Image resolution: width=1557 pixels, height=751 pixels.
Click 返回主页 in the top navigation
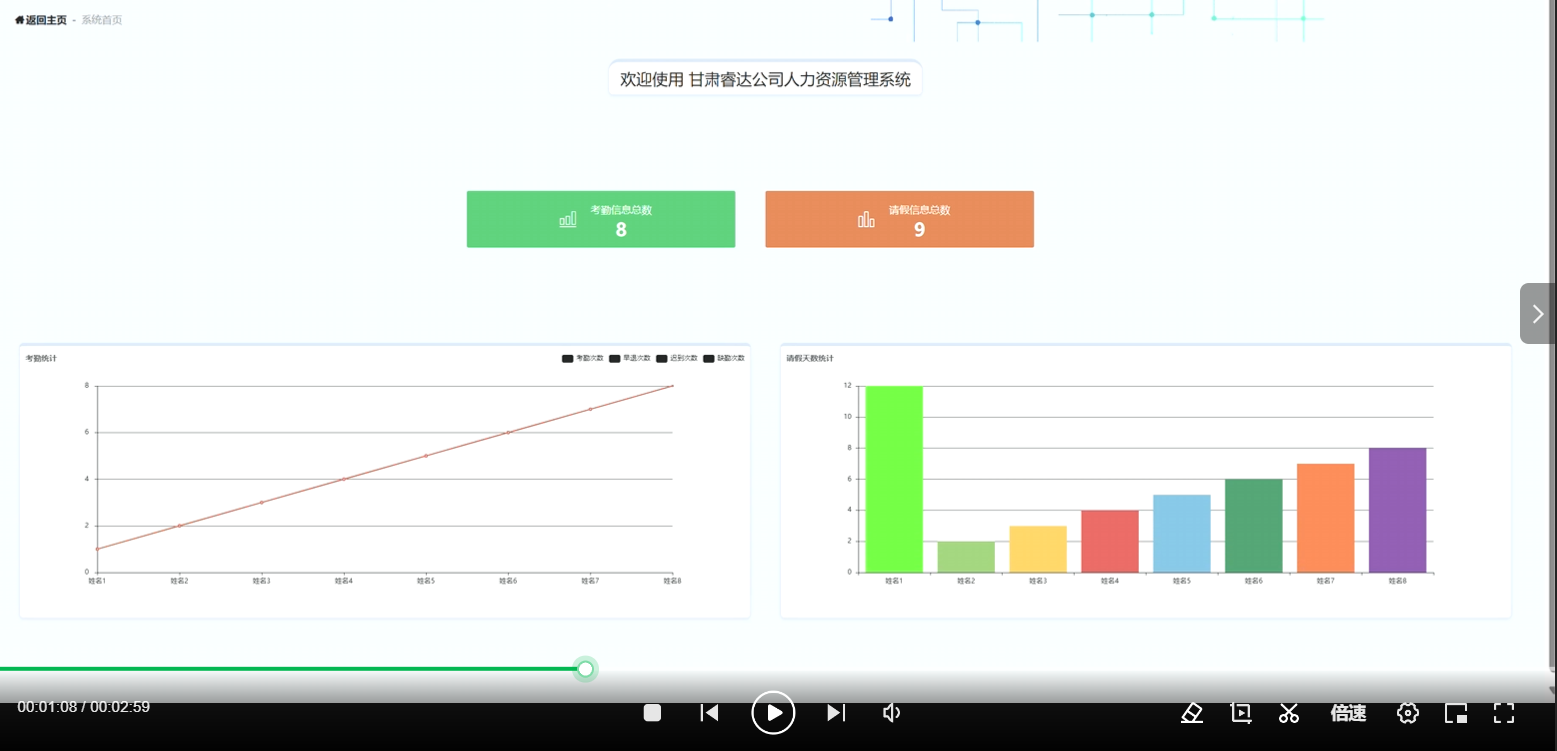pyautogui.click(x=40, y=18)
